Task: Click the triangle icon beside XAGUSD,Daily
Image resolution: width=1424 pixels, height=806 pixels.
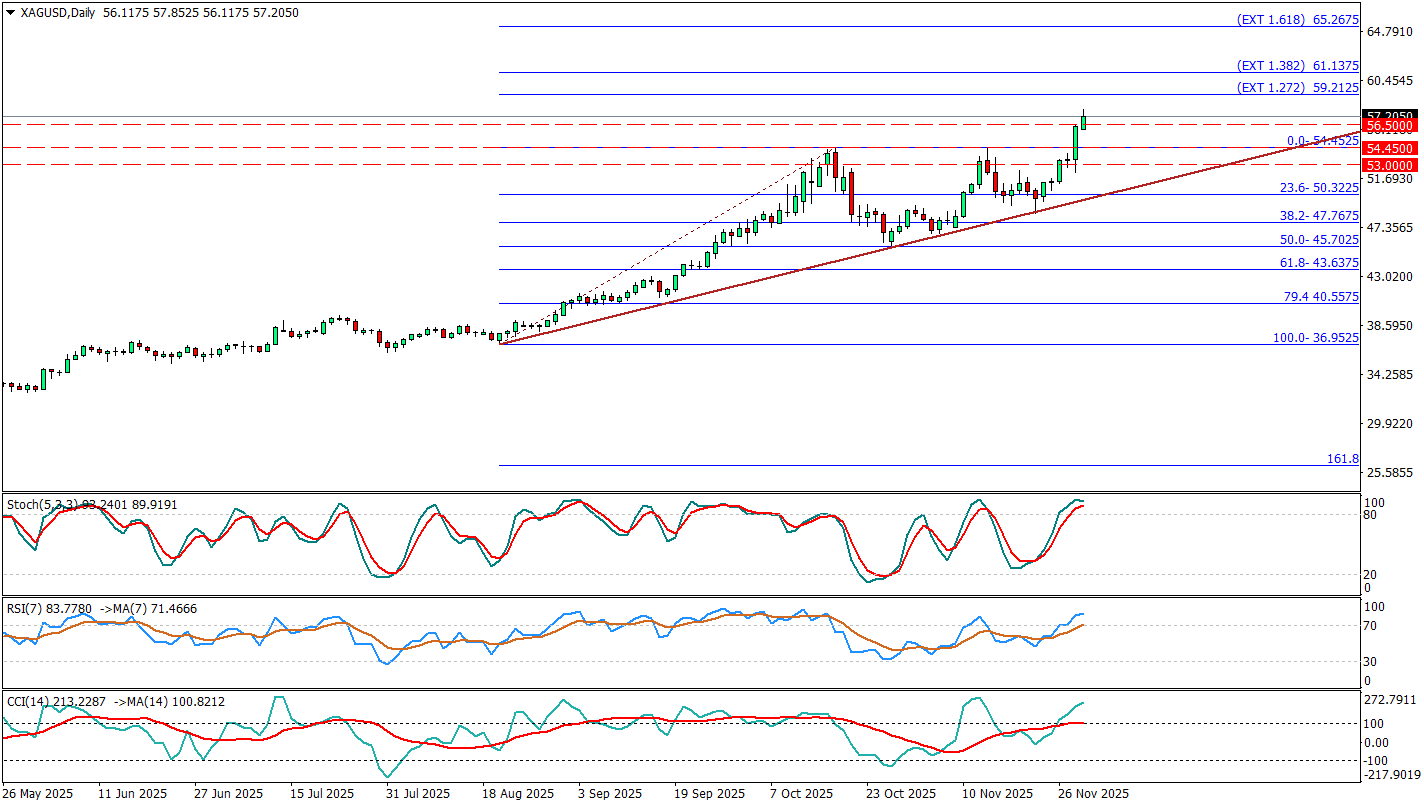Action: pos(11,13)
